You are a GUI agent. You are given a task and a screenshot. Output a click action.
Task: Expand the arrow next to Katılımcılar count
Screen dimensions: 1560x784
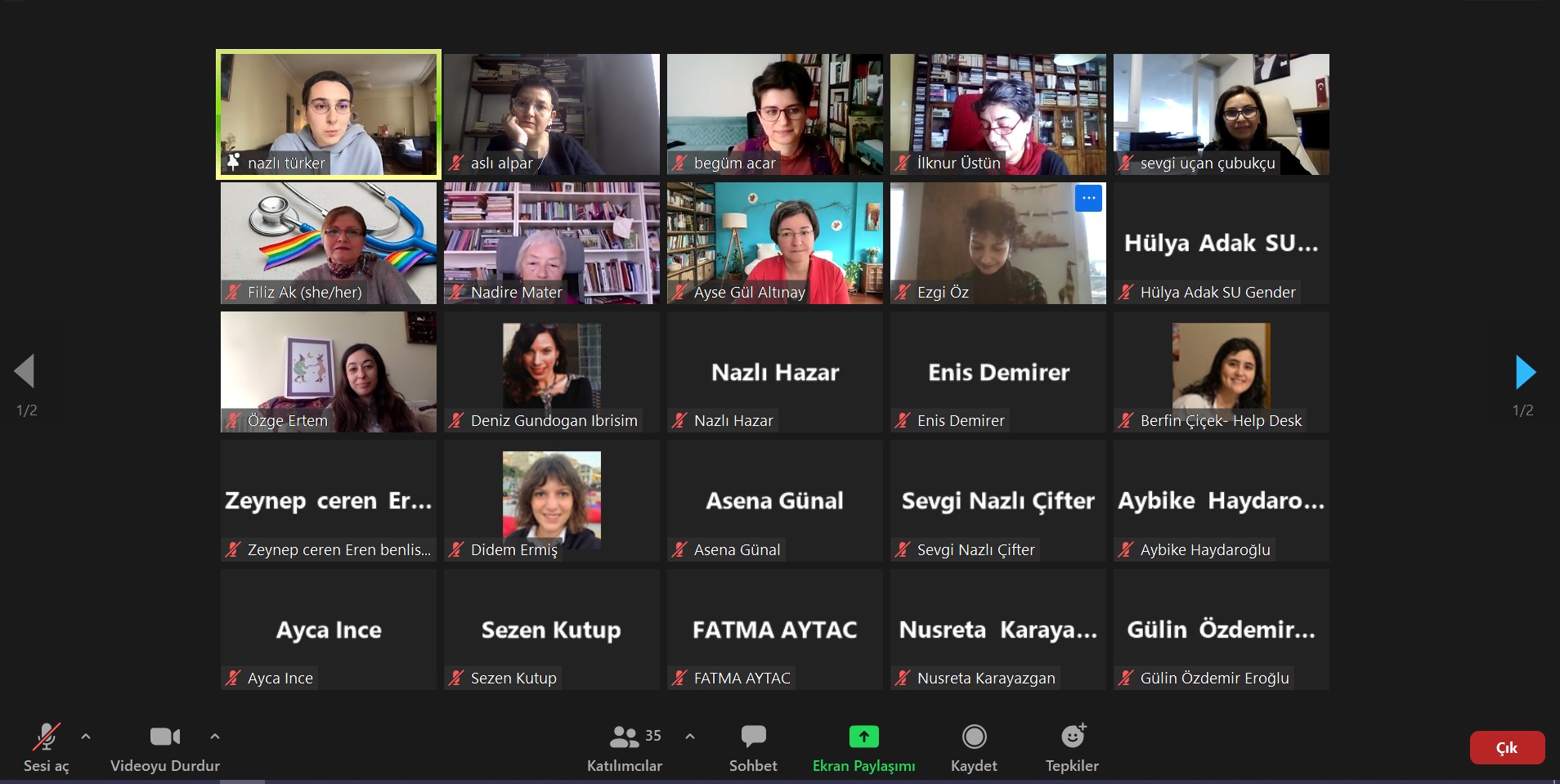[x=690, y=737]
